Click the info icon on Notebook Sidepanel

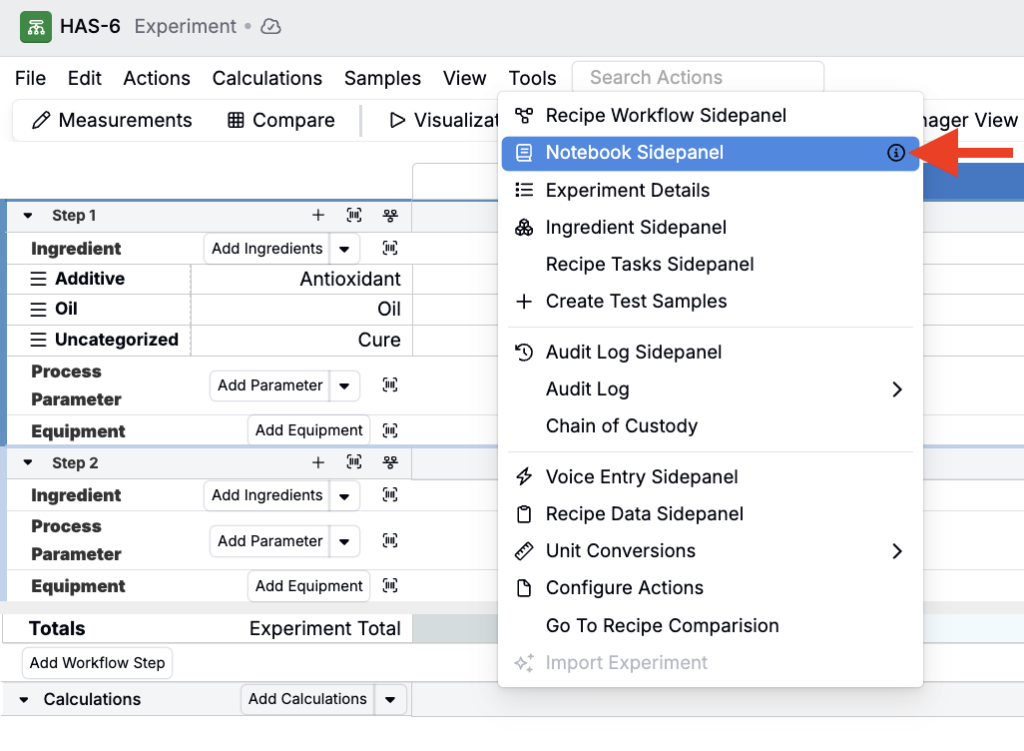point(896,153)
